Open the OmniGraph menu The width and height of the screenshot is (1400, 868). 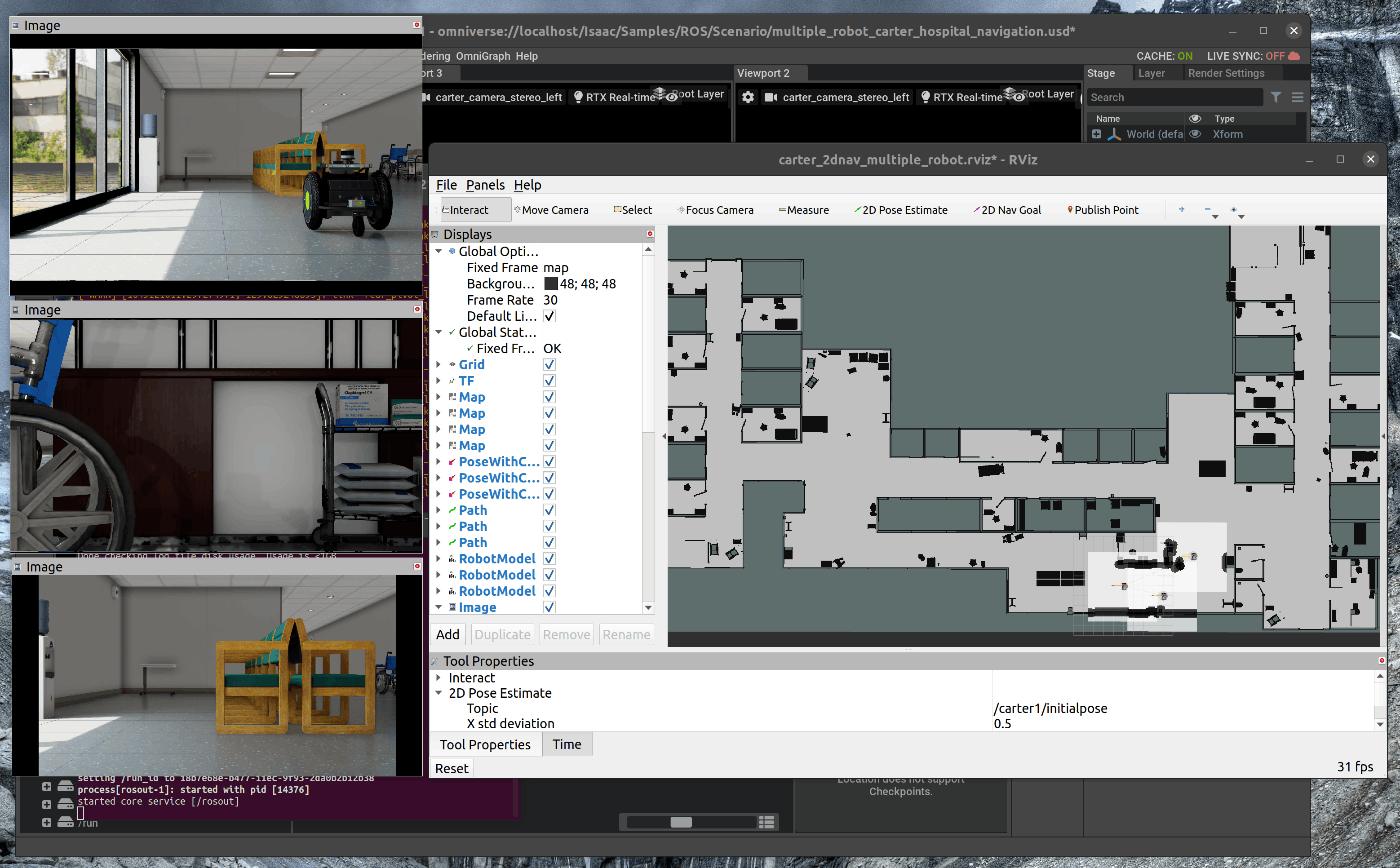pos(483,56)
